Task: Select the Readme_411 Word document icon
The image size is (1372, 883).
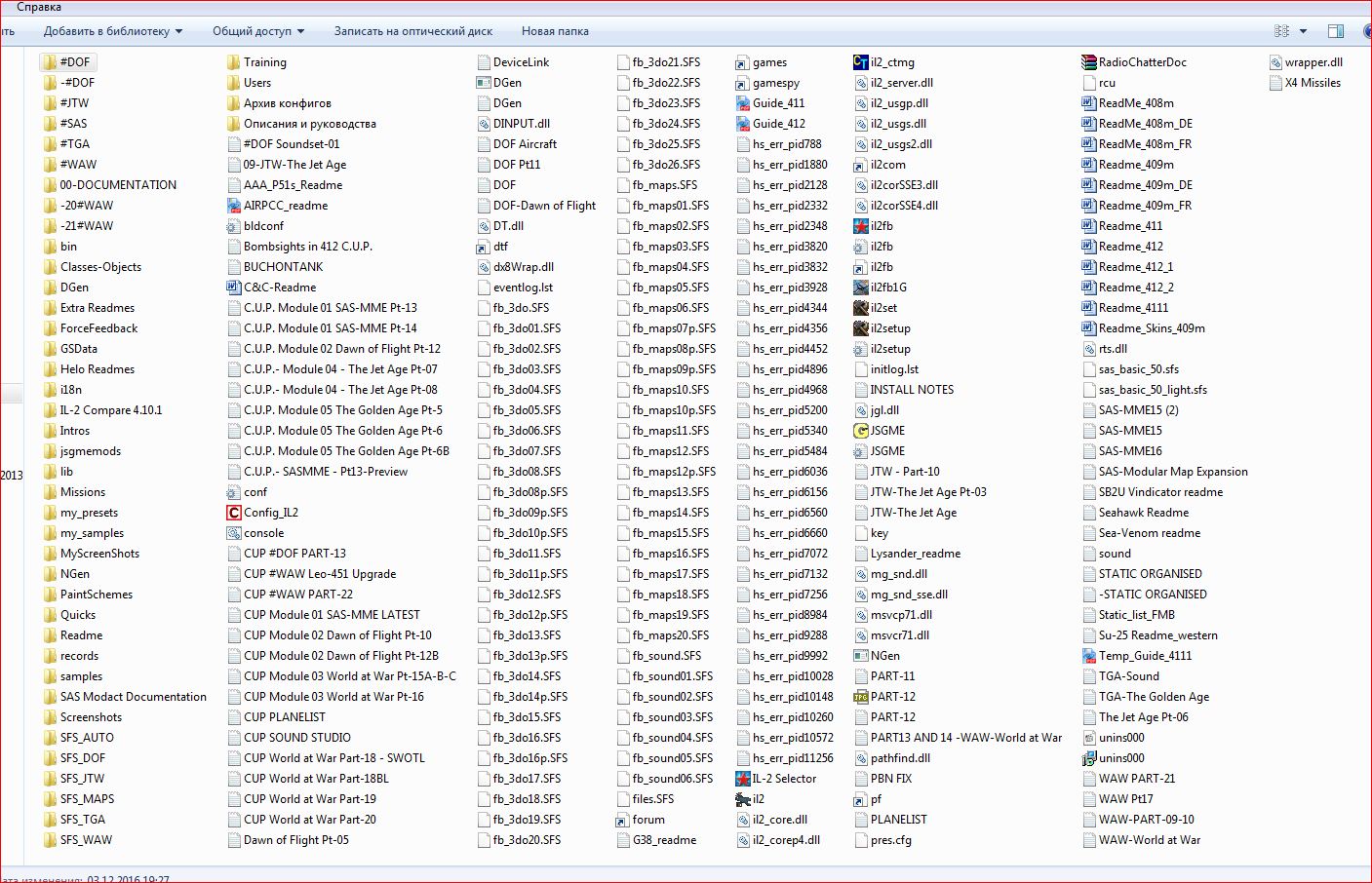Action: coord(1089,226)
